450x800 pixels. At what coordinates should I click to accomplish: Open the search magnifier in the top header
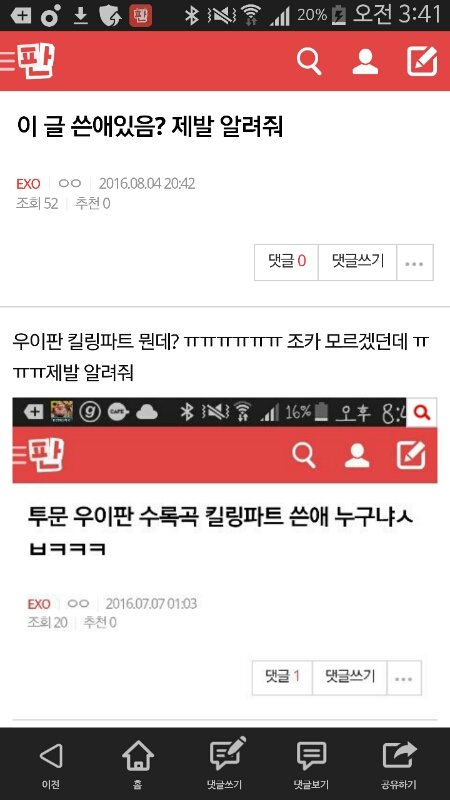[309, 61]
